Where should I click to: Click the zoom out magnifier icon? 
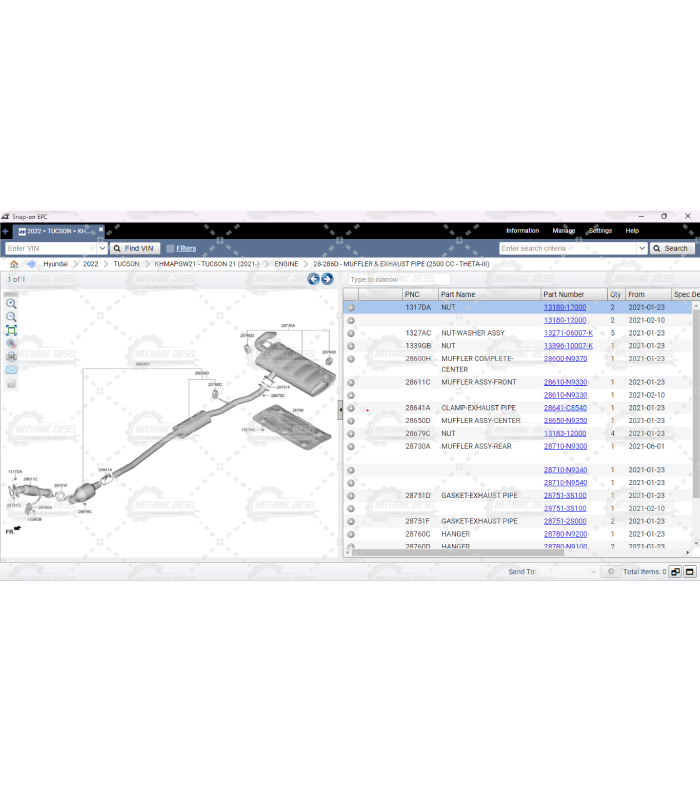(11, 316)
